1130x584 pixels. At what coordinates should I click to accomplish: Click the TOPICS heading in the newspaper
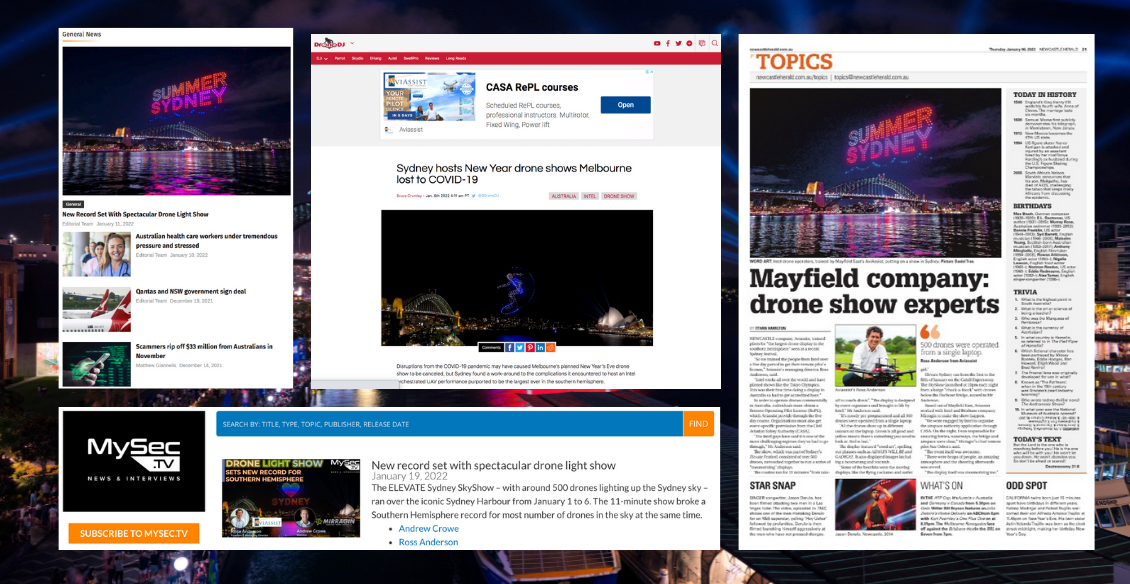coord(794,62)
